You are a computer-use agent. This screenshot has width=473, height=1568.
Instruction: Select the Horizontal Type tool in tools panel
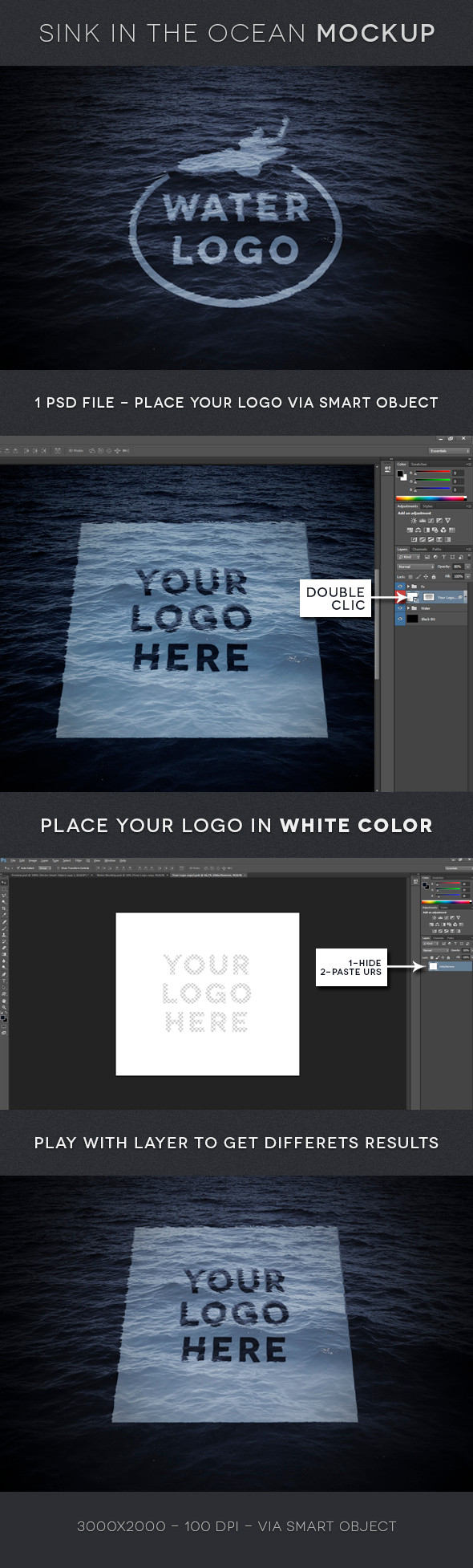(4, 981)
